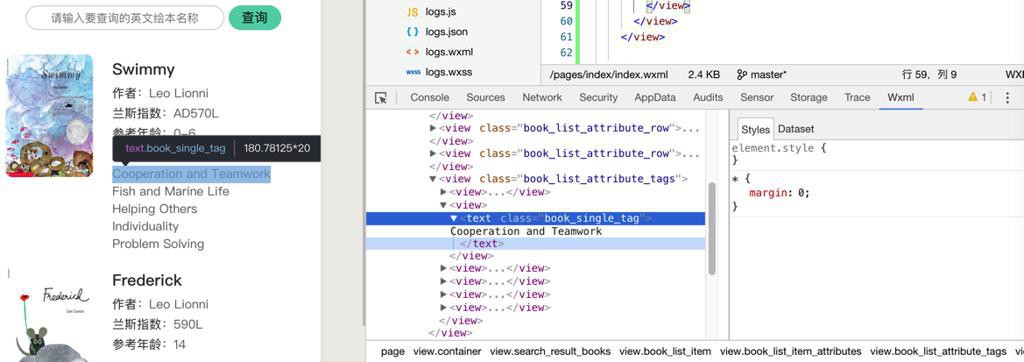Click the Fish and Marine Life tag
Image resolution: width=1024 pixels, height=362 pixels.
[170, 191]
